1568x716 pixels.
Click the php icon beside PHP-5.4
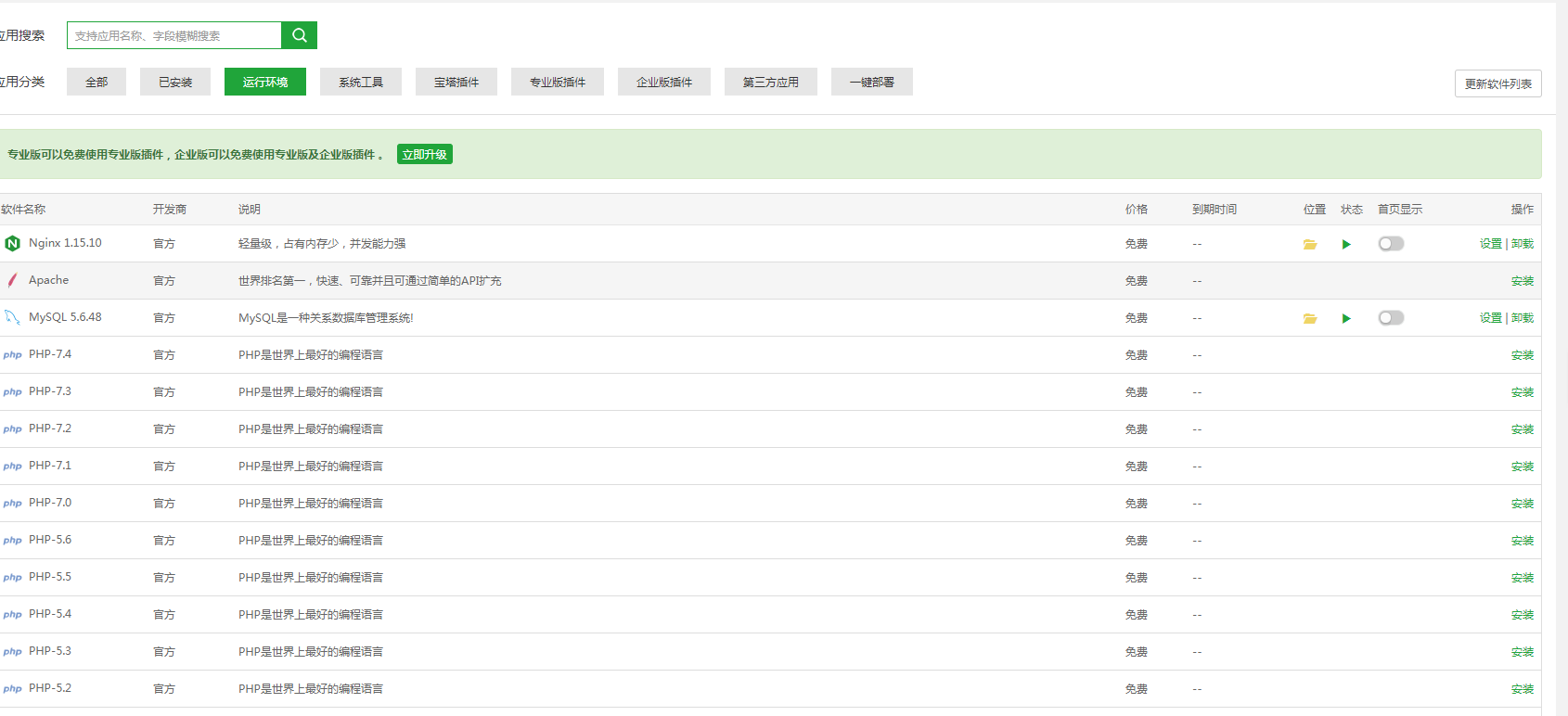coord(12,615)
